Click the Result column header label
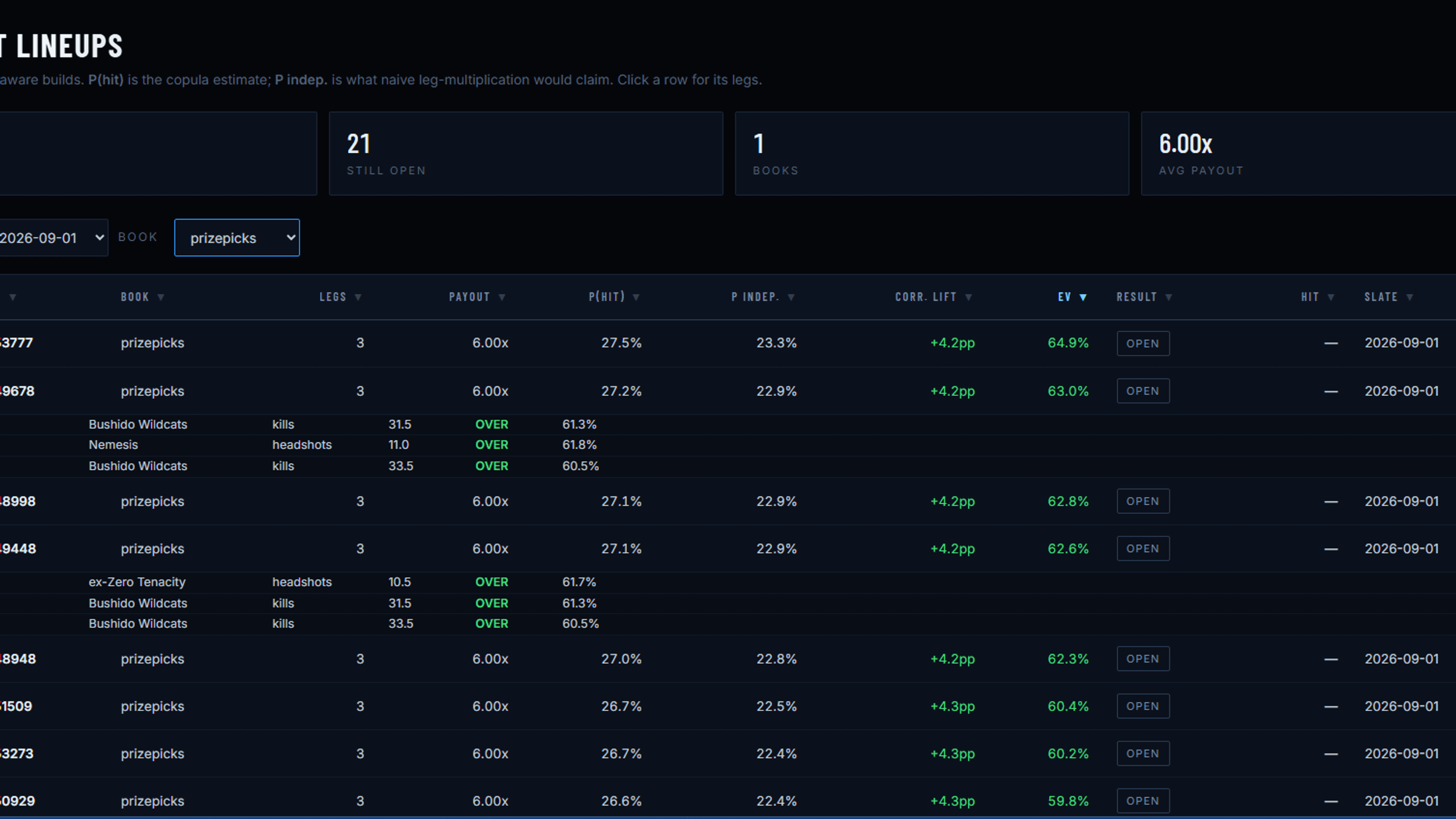1456x819 pixels. tap(1136, 297)
